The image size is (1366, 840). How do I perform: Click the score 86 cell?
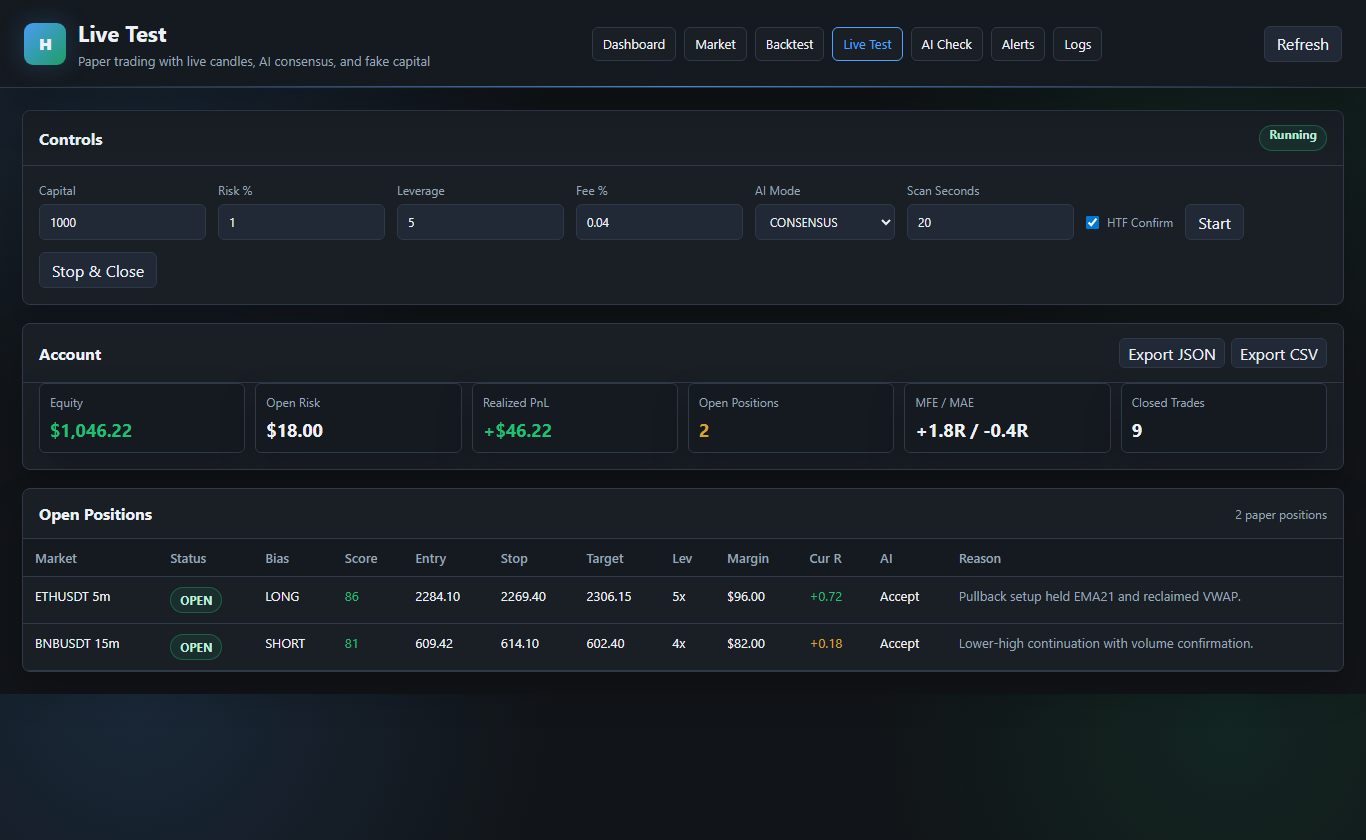pos(352,596)
